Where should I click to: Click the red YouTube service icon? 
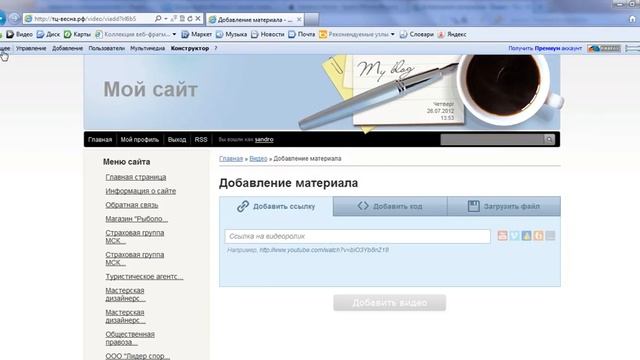pos(502,236)
